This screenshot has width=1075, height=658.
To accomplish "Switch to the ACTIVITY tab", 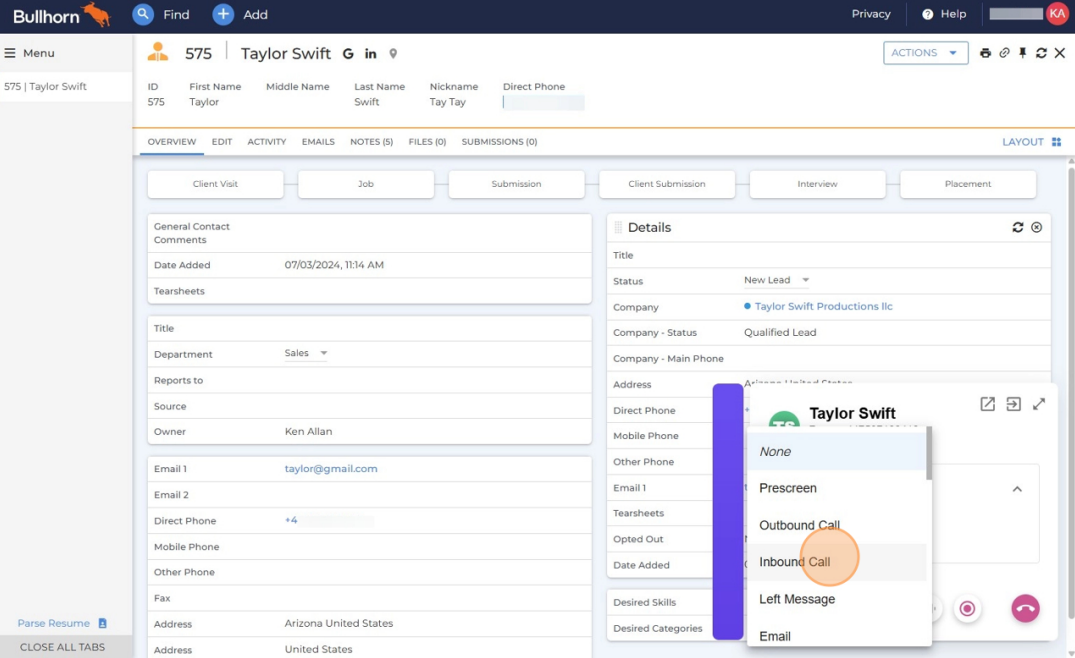I will click(x=267, y=142).
